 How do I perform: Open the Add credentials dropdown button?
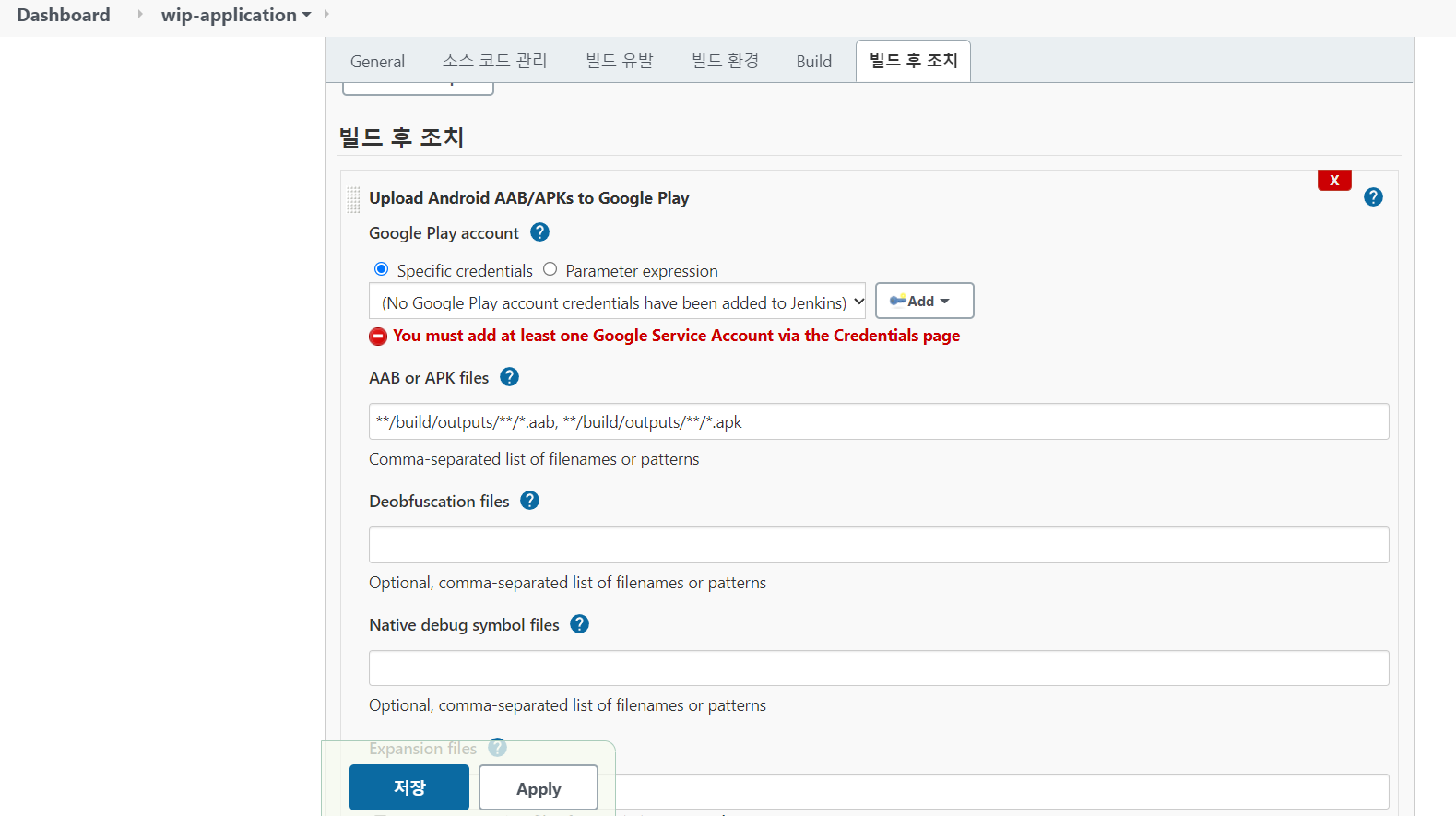(924, 301)
